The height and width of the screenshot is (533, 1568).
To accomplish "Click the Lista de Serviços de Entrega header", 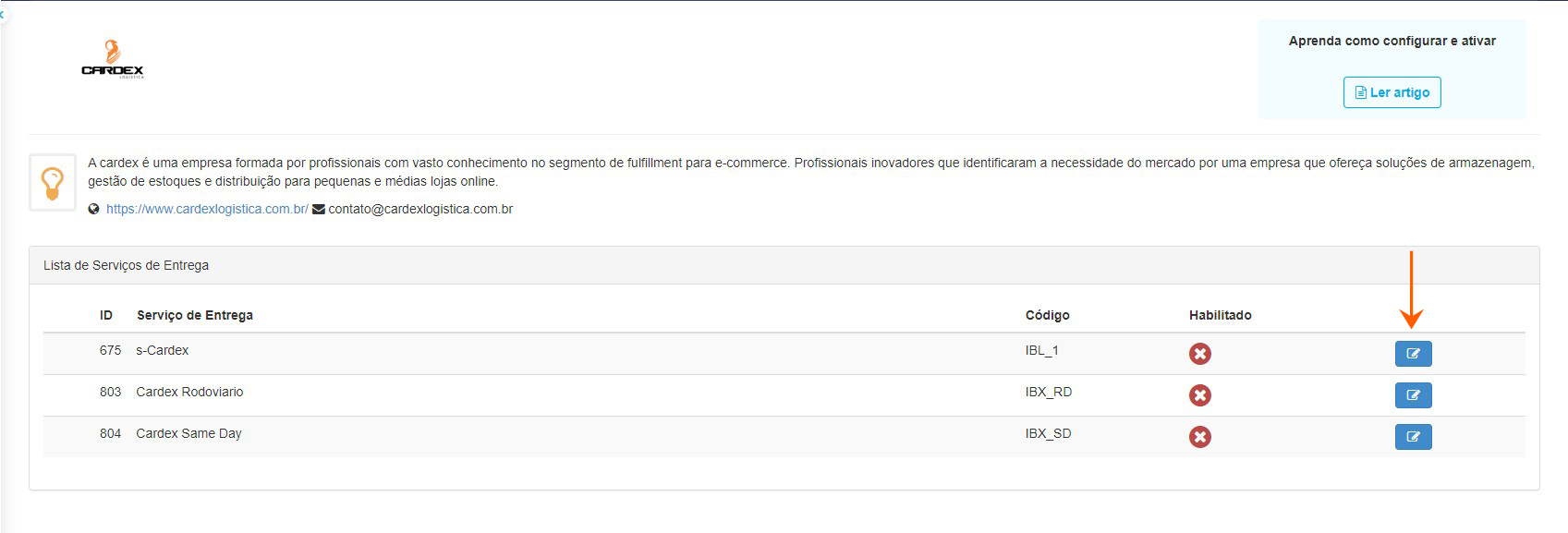I will (126, 266).
